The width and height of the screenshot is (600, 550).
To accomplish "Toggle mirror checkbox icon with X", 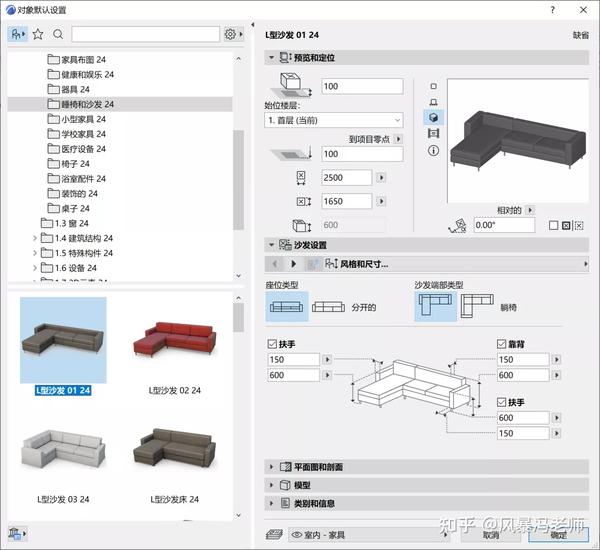I will click(566, 225).
